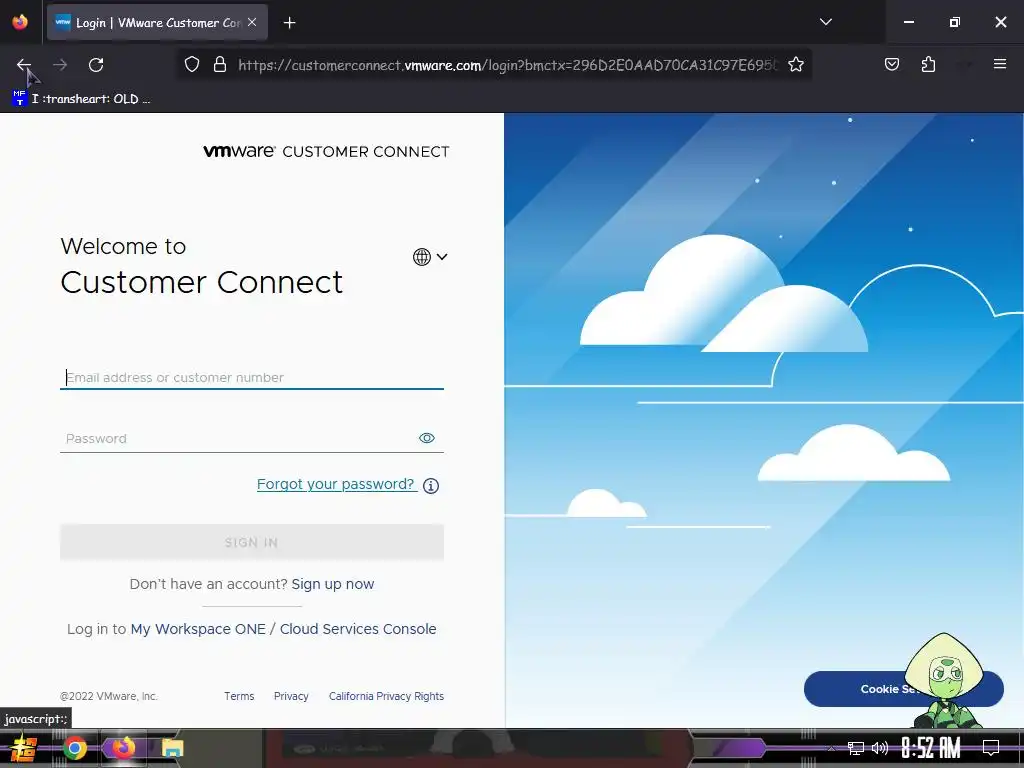Select the Login | VMware Customer Connect tab
This screenshot has height=768, width=1024.
tap(157, 23)
